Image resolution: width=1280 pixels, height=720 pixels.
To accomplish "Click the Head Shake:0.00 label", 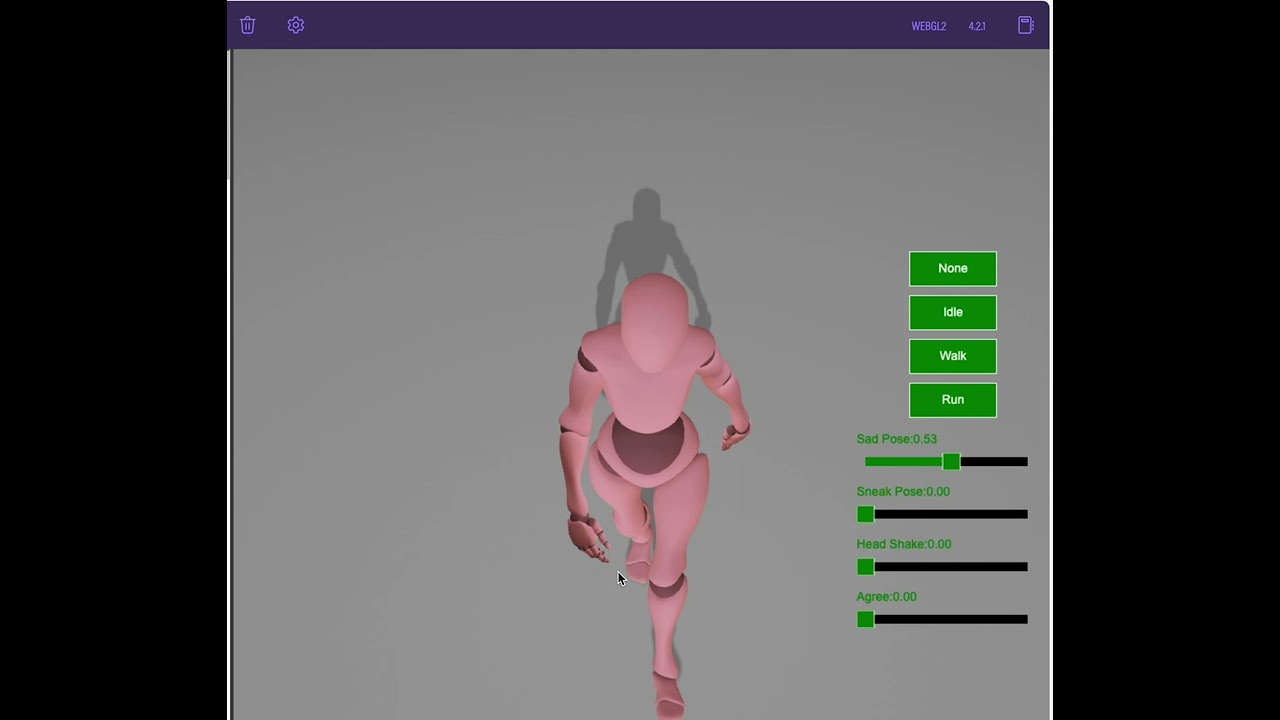I will (904, 544).
